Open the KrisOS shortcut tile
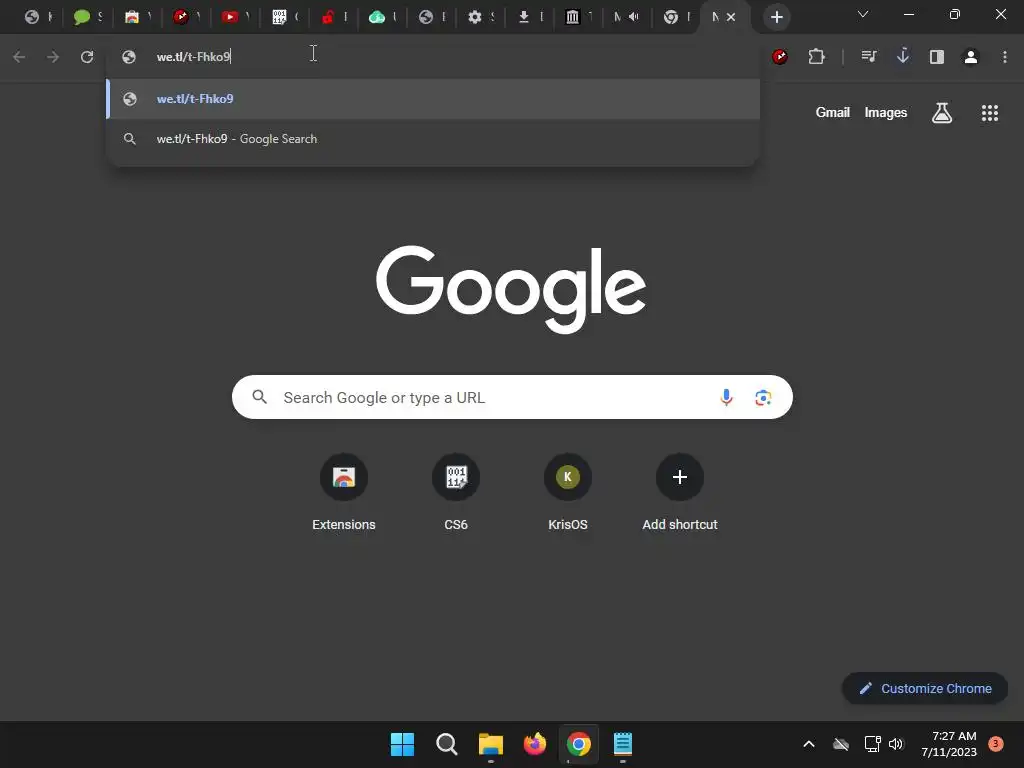Screen dimensions: 1024x768 pos(568,494)
